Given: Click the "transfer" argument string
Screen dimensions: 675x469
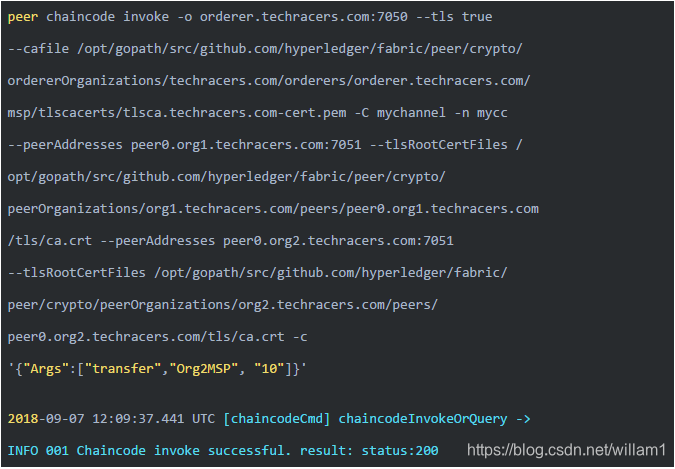Looking at the screenshot, I should coord(123,369).
